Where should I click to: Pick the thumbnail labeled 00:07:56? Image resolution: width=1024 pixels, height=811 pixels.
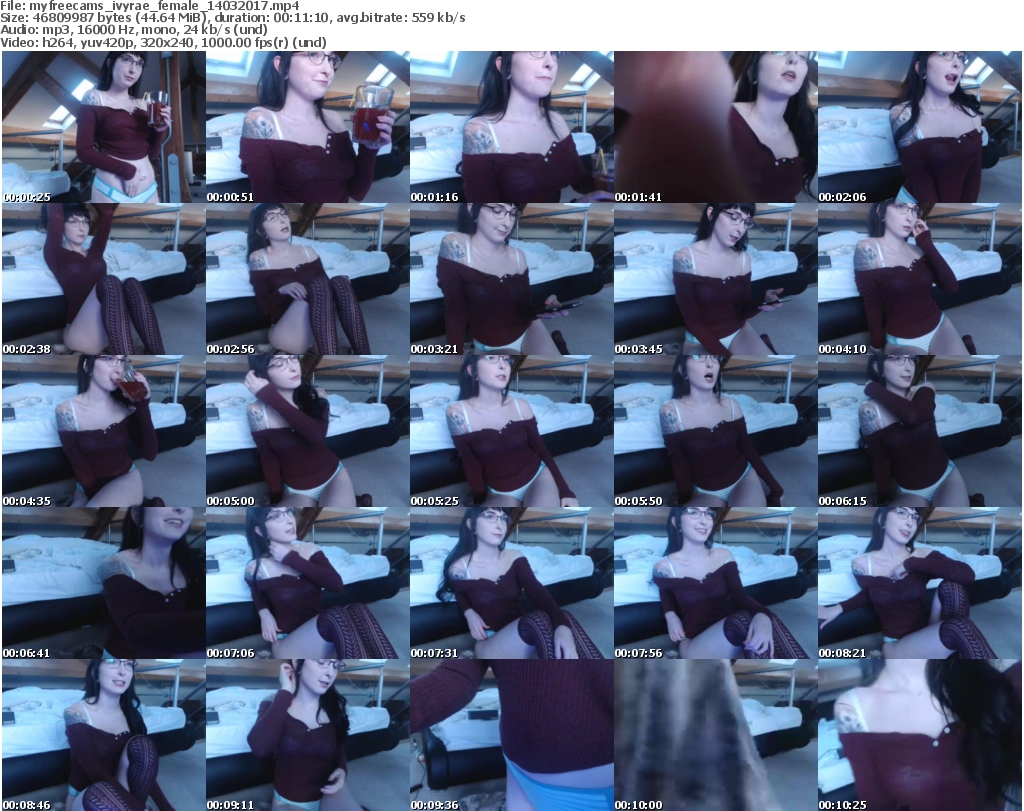click(x=715, y=583)
